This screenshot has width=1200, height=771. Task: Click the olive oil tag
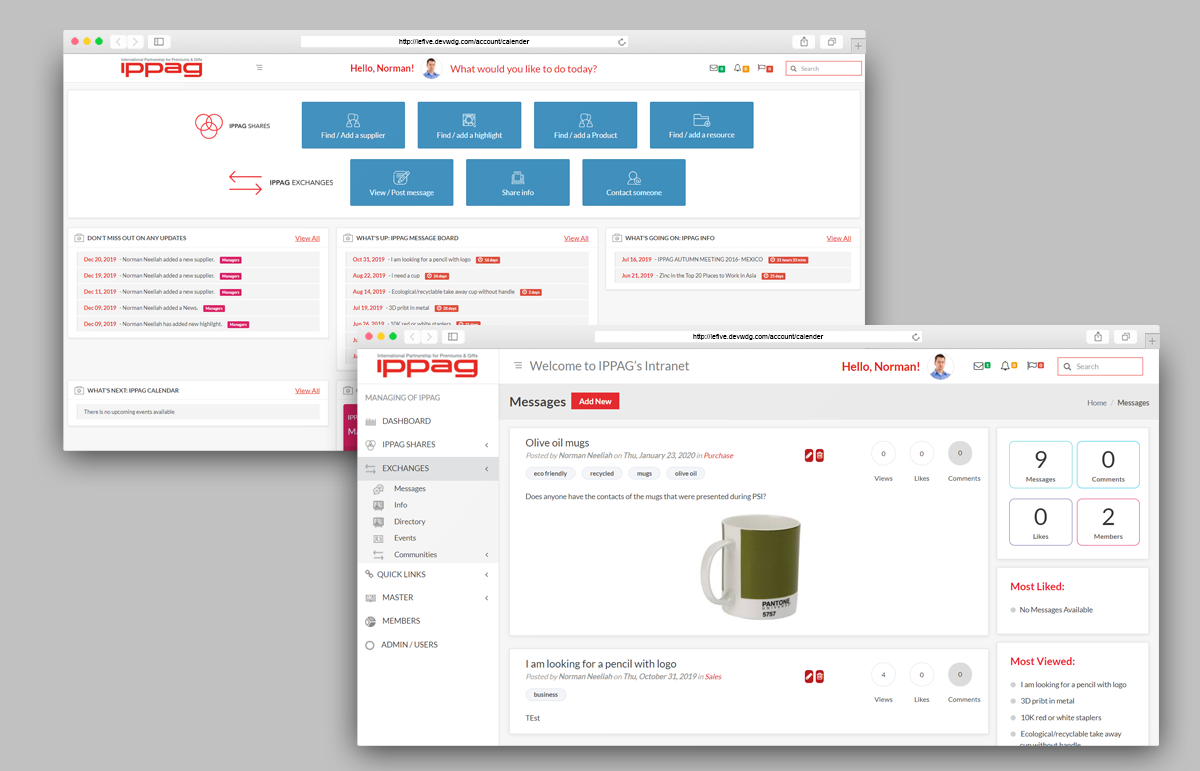685,473
